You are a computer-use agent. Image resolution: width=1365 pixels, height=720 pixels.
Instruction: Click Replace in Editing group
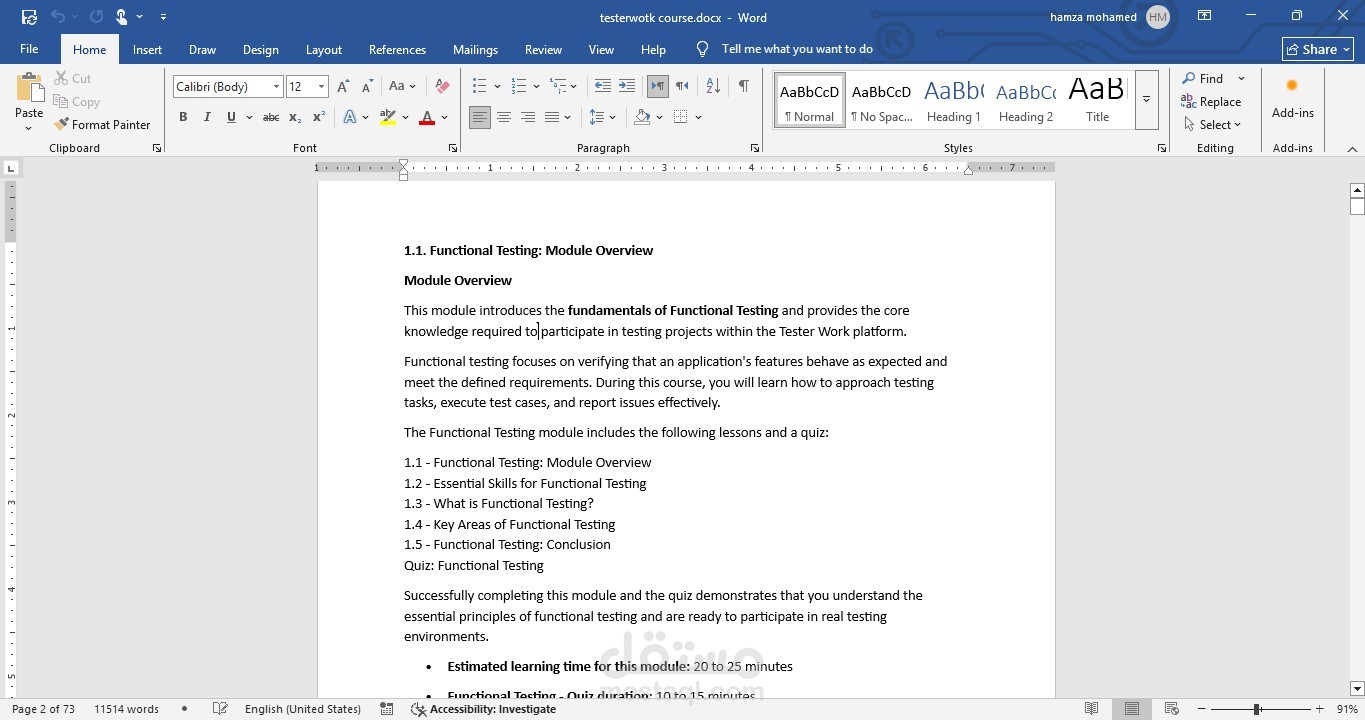pyautogui.click(x=1211, y=101)
